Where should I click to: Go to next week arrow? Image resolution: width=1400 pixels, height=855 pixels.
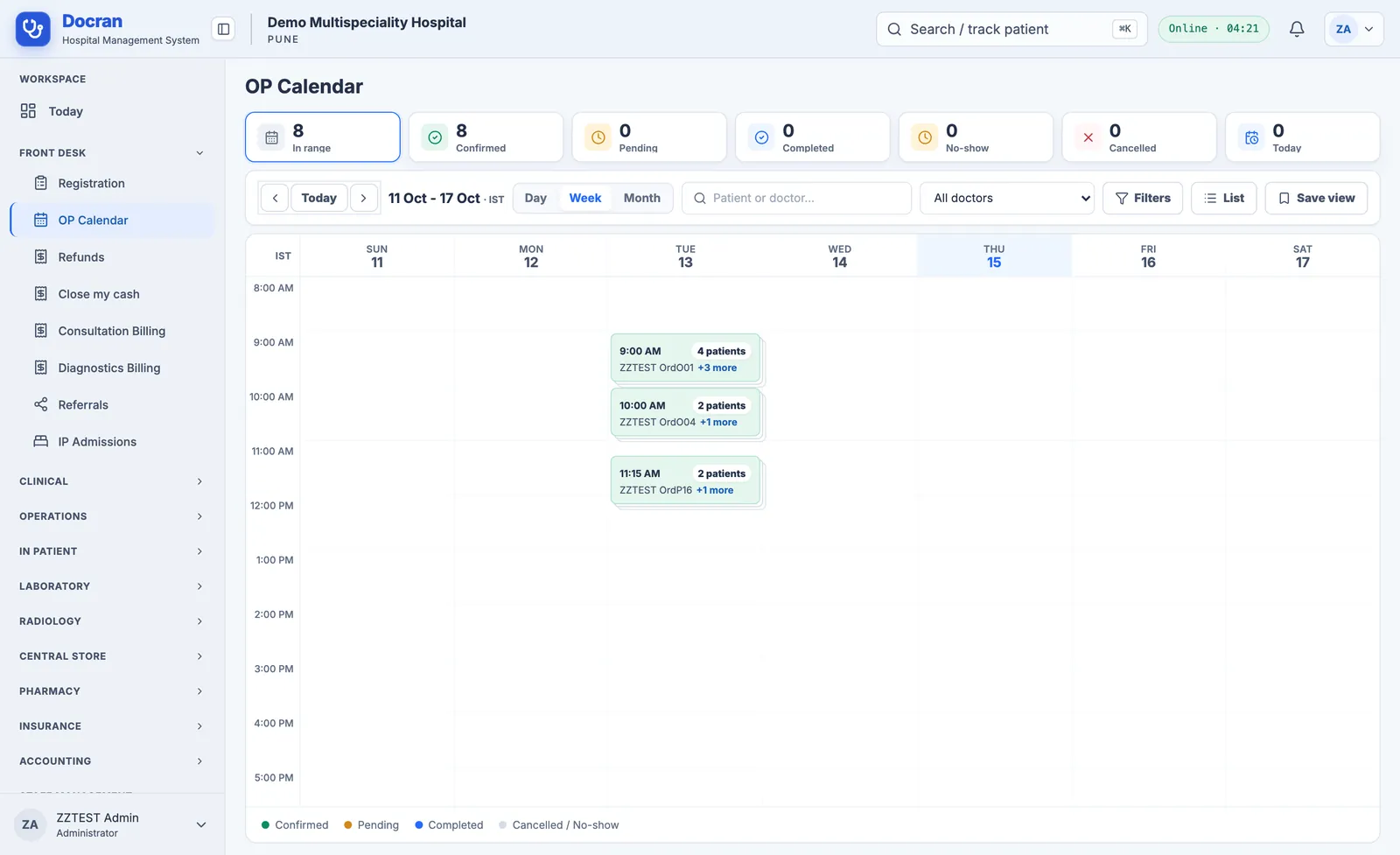pyautogui.click(x=364, y=198)
